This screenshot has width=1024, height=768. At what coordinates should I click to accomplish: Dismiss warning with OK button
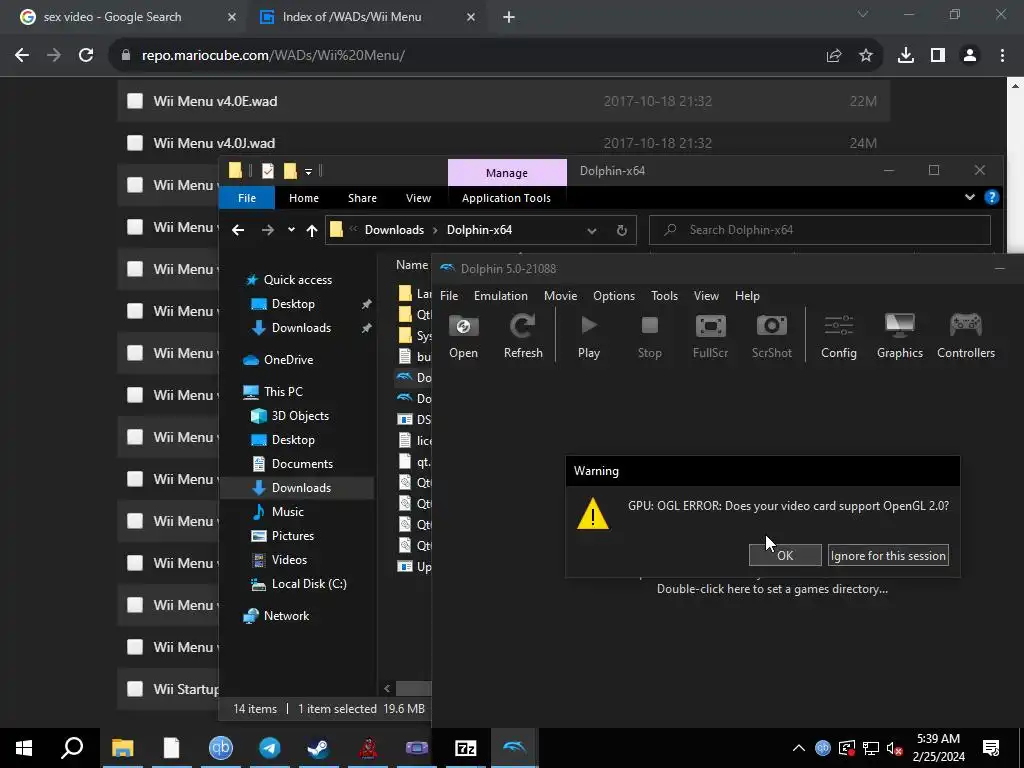click(x=785, y=555)
